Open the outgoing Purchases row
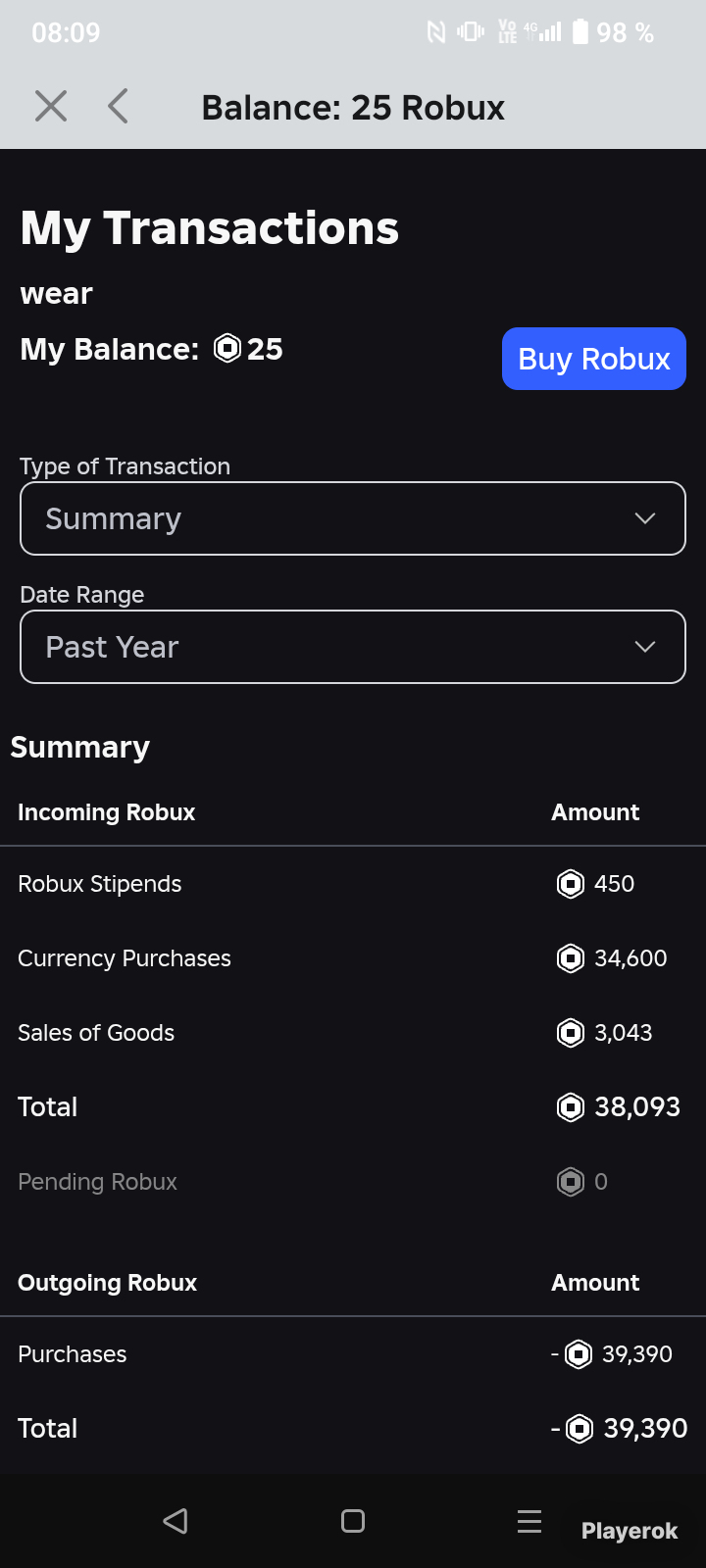706x1568 pixels. [353, 1354]
